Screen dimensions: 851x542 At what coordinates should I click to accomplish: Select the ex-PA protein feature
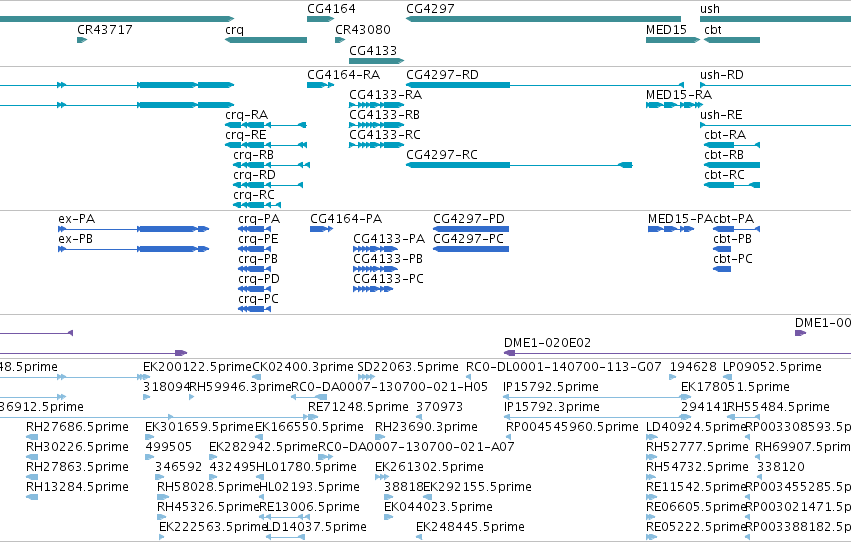pyautogui.click(x=134, y=229)
